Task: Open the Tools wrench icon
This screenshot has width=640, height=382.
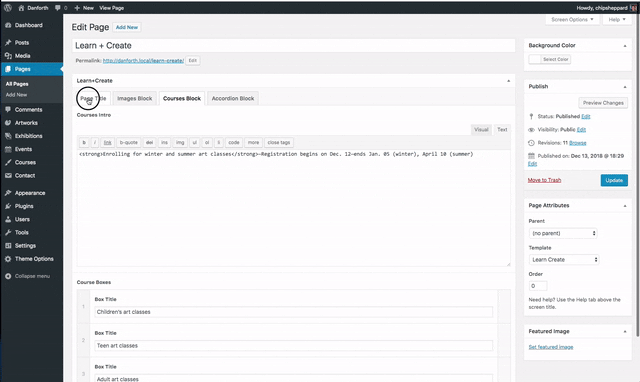Action: pyautogui.click(x=8, y=233)
